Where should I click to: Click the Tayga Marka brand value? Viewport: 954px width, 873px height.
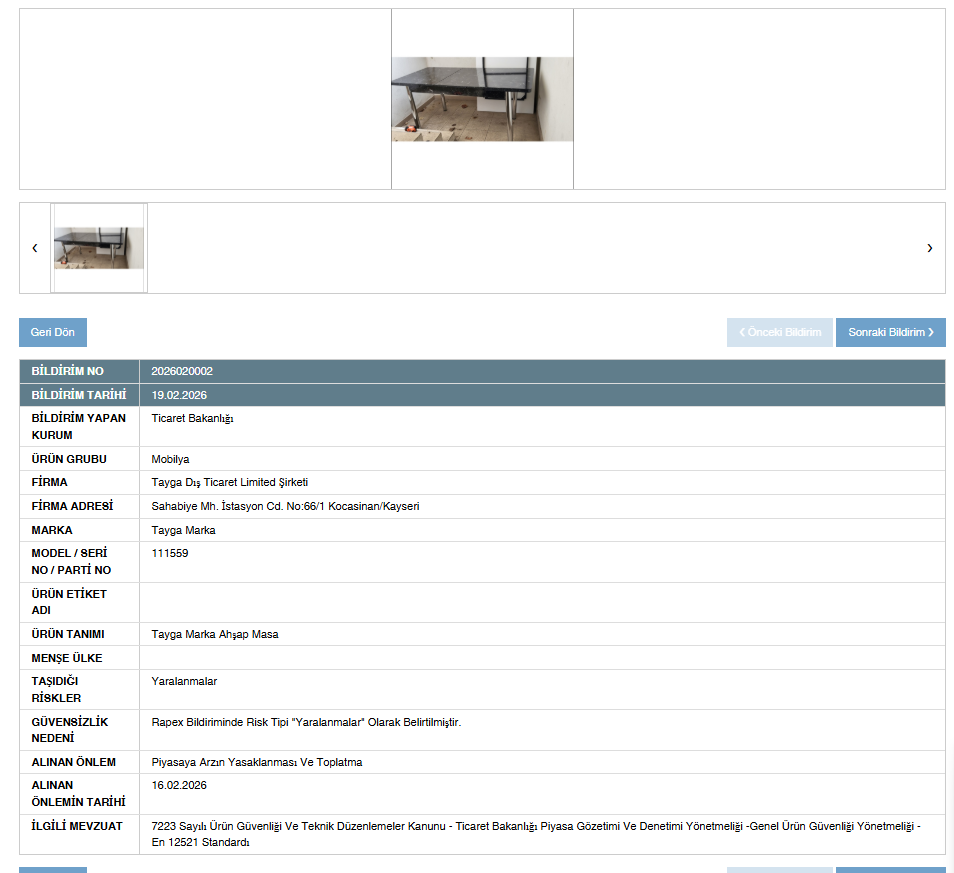[x=183, y=530]
